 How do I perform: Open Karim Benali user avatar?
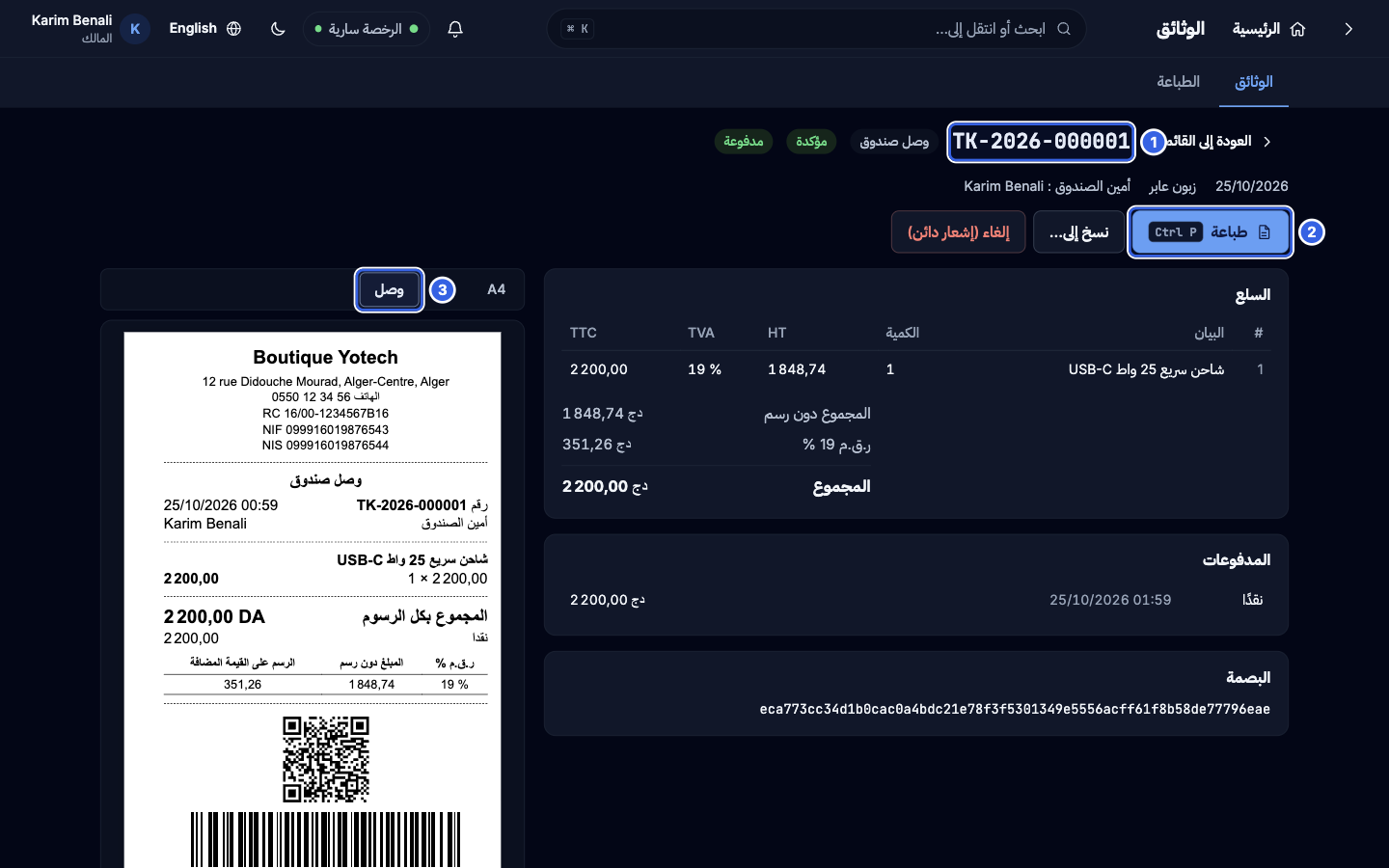point(135,29)
